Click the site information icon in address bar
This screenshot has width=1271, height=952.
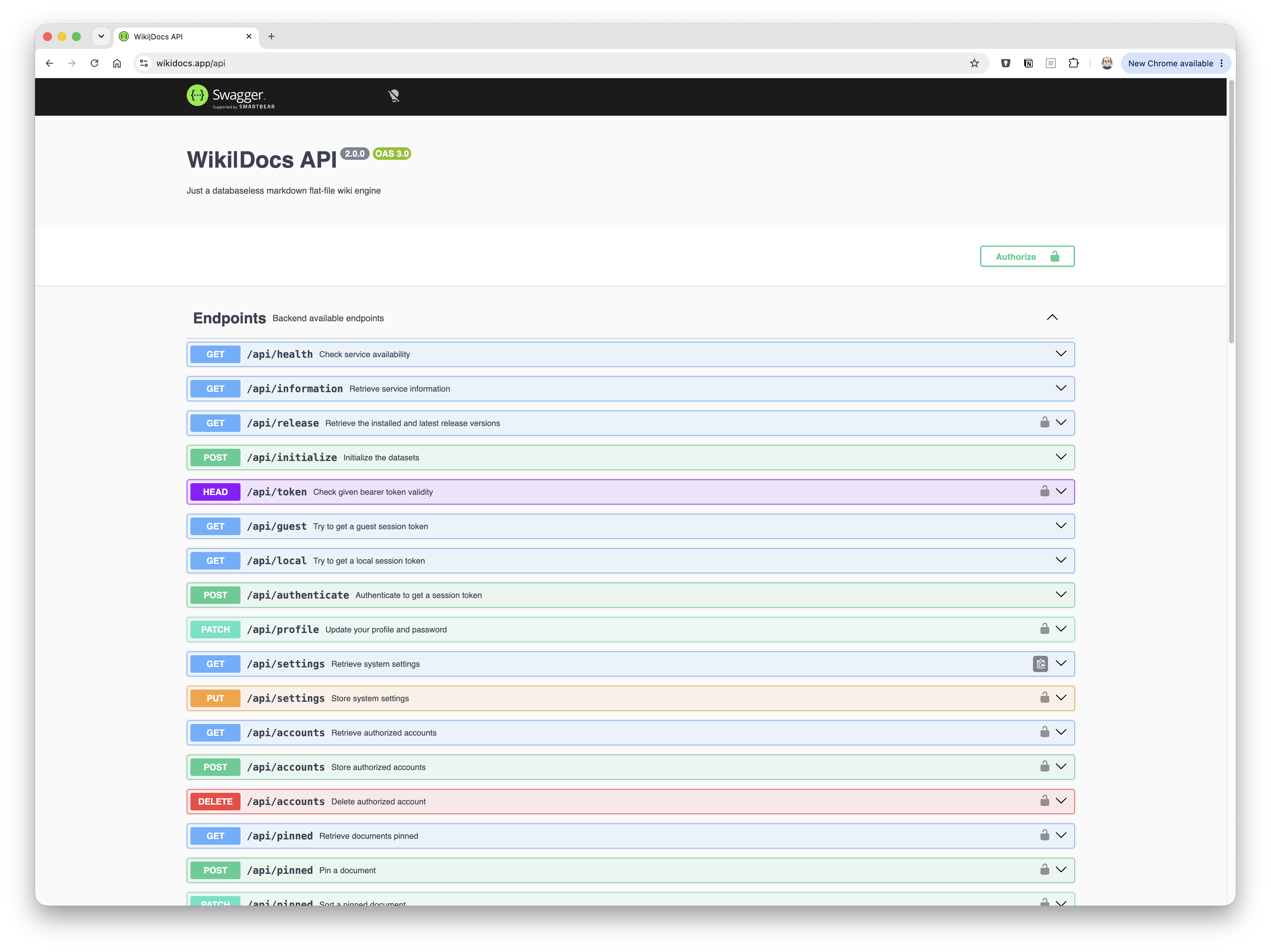(x=144, y=63)
